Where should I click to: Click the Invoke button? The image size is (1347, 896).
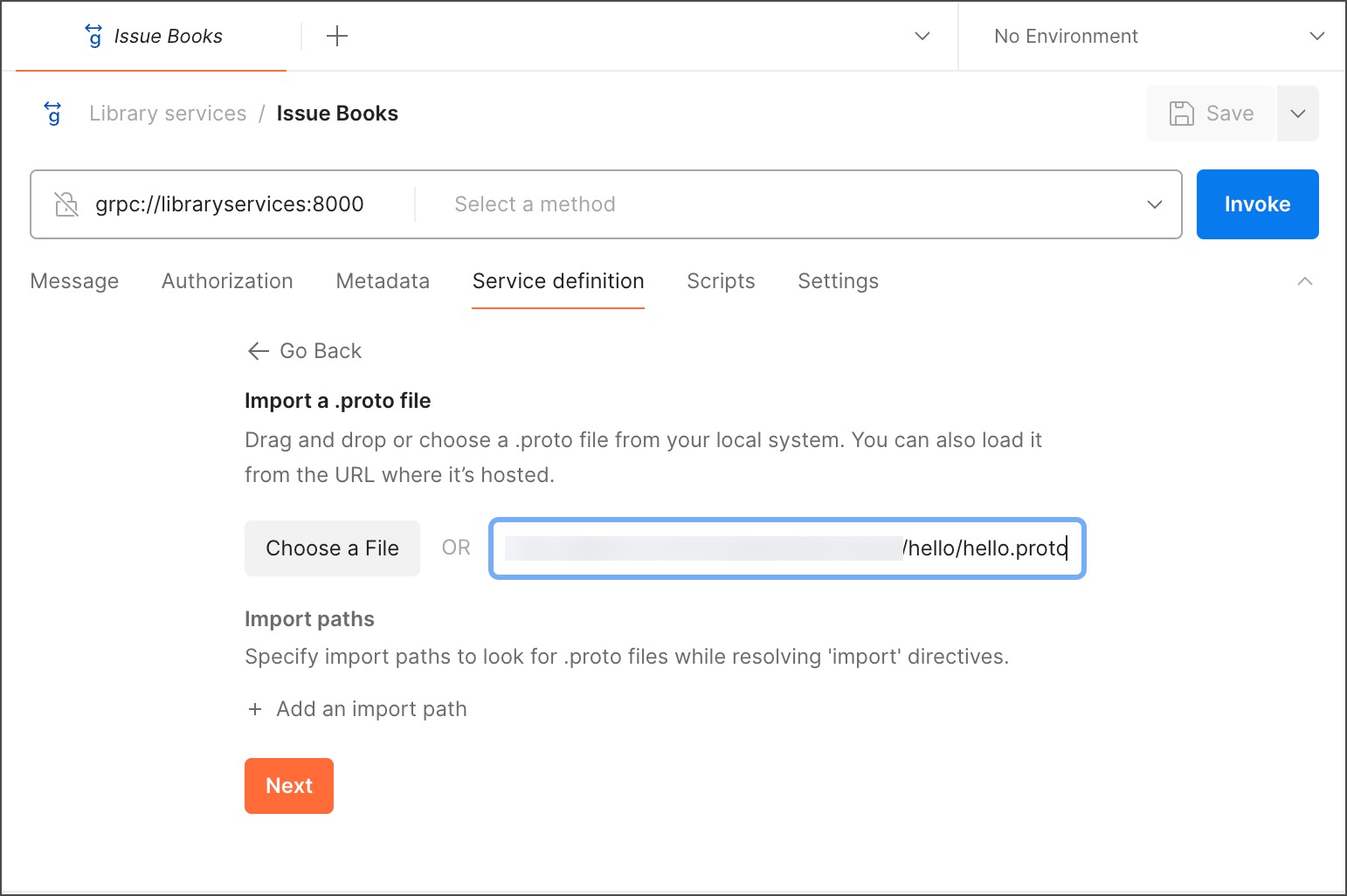(1257, 203)
